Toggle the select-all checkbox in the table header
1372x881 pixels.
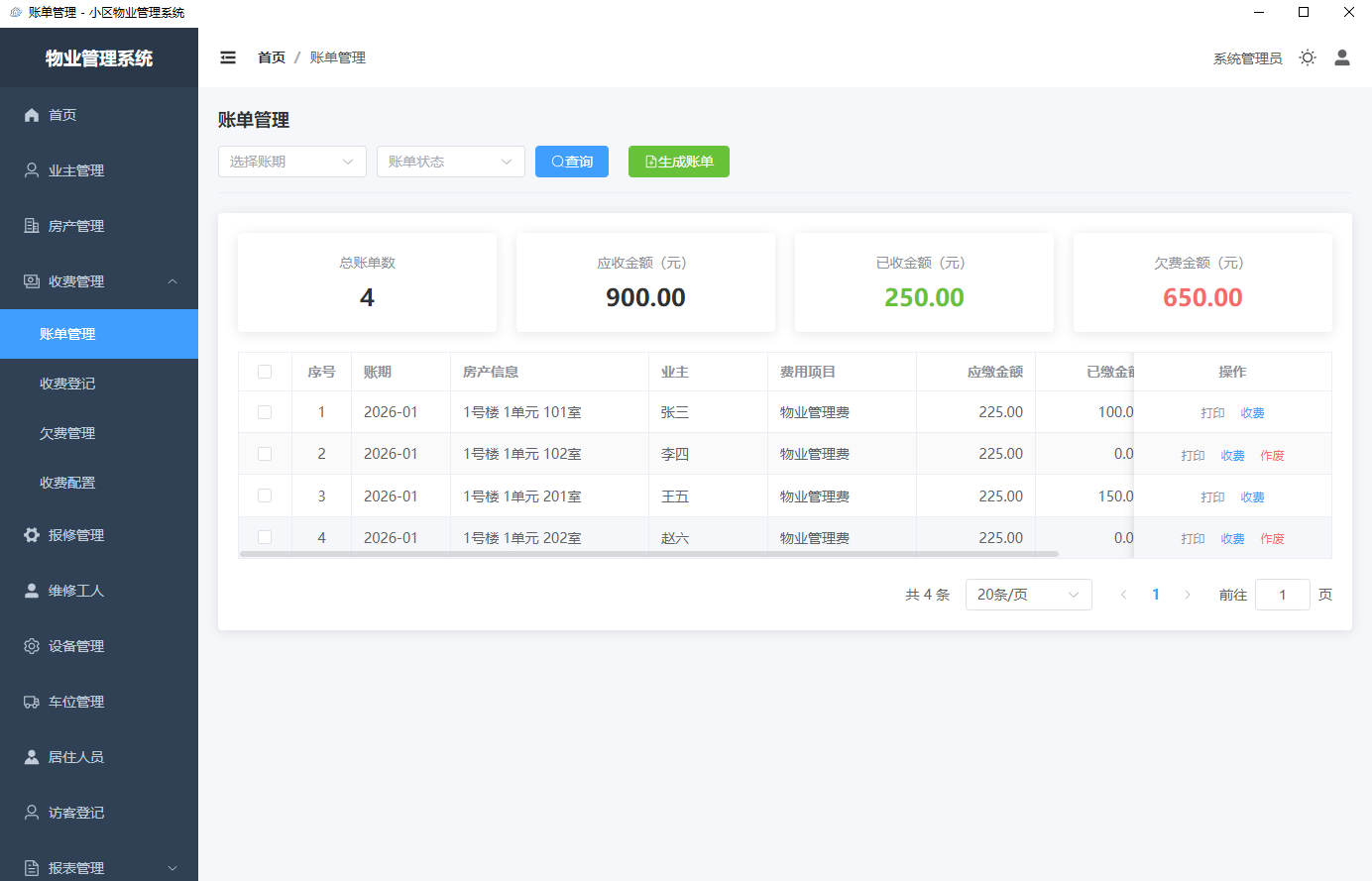click(265, 372)
